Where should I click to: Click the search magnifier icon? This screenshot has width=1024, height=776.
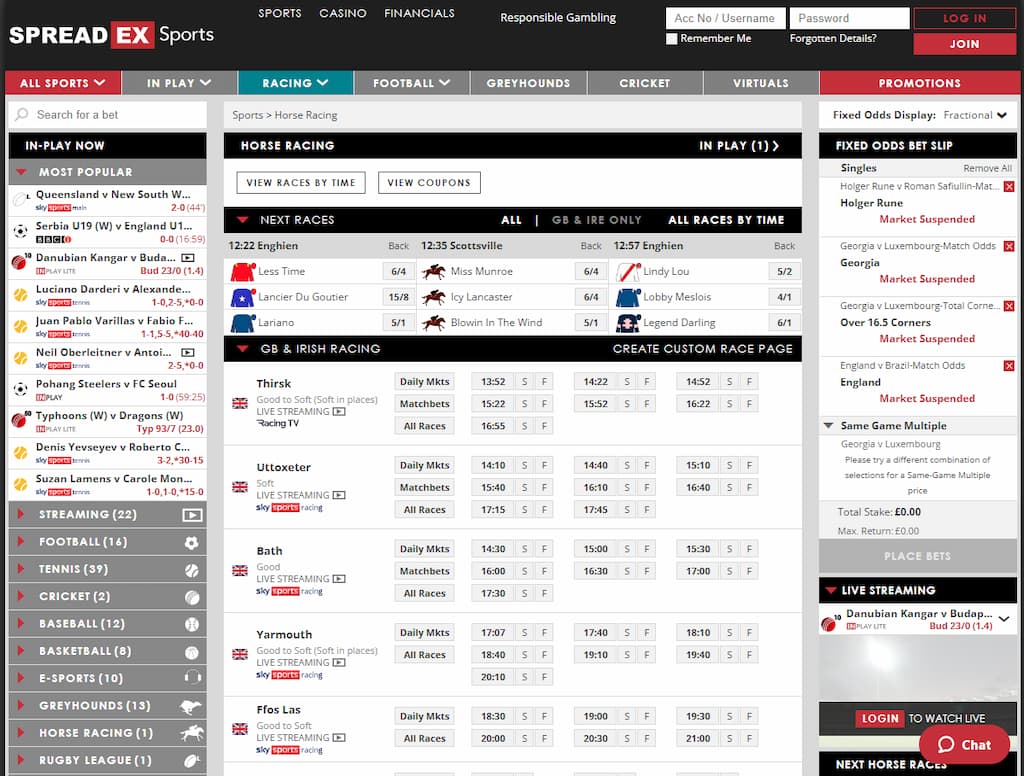click(x=22, y=114)
